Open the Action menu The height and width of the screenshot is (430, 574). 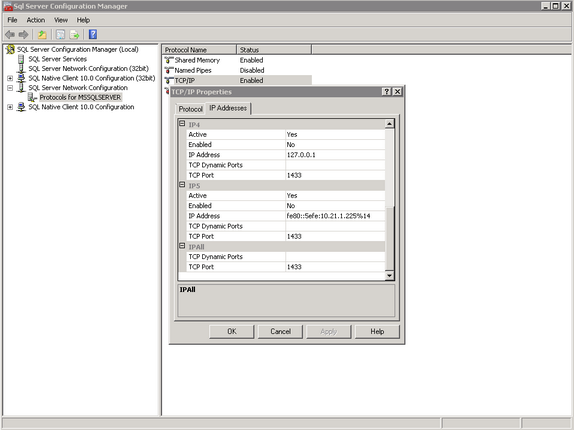click(36, 20)
